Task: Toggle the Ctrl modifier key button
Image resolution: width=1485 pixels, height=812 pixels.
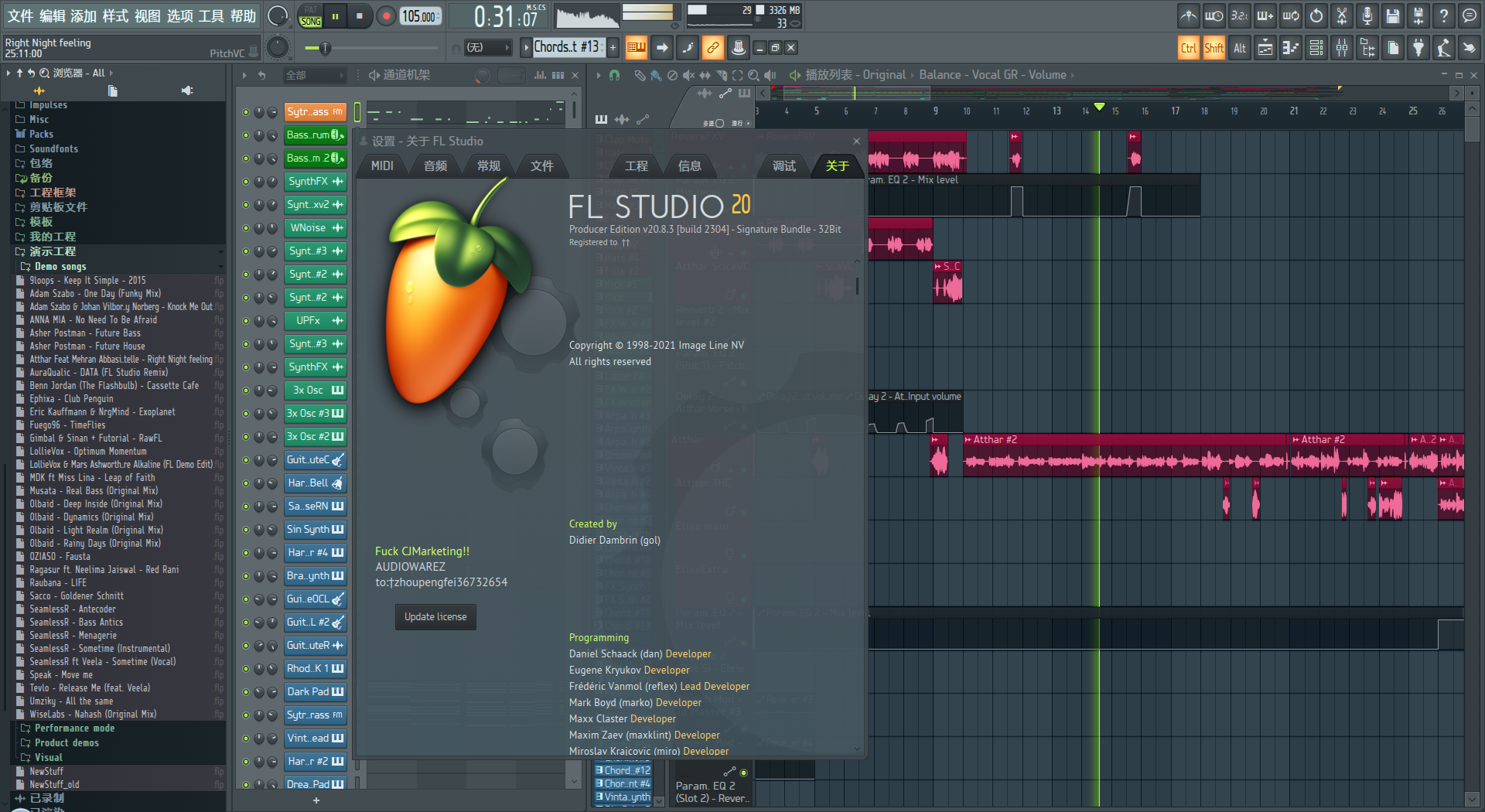Action: point(1188,48)
